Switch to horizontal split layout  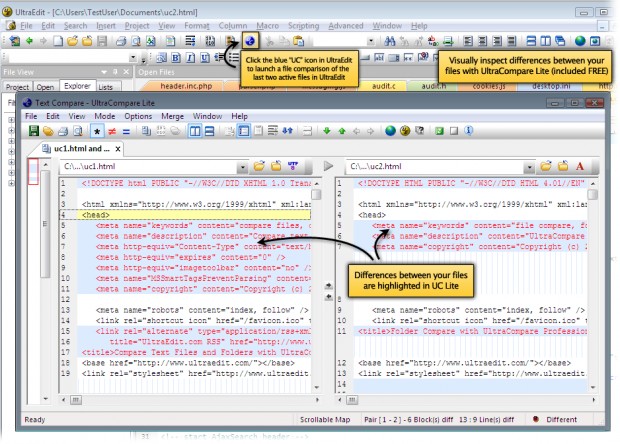coord(209,131)
